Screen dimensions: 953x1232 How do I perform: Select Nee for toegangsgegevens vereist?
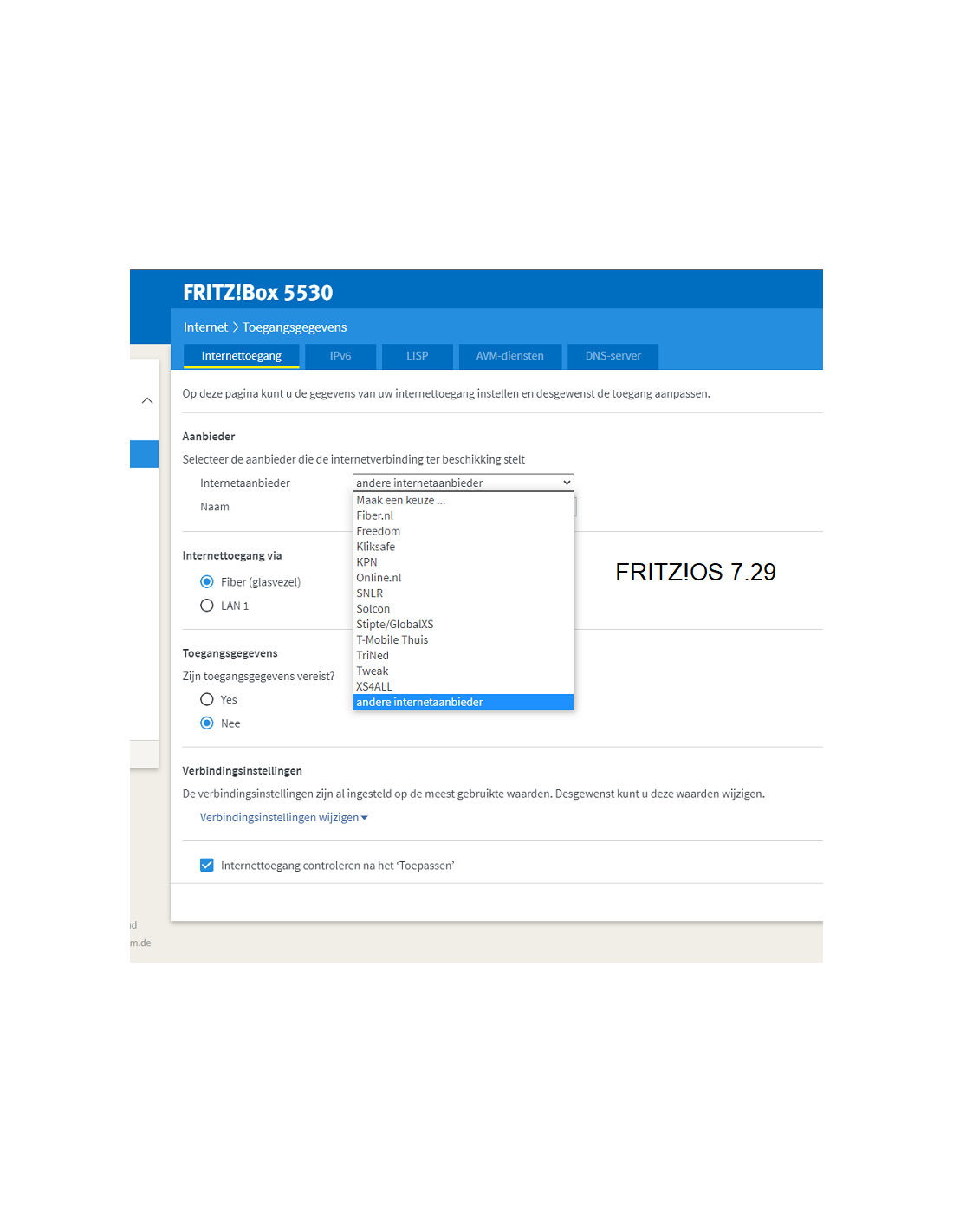coord(207,723)
